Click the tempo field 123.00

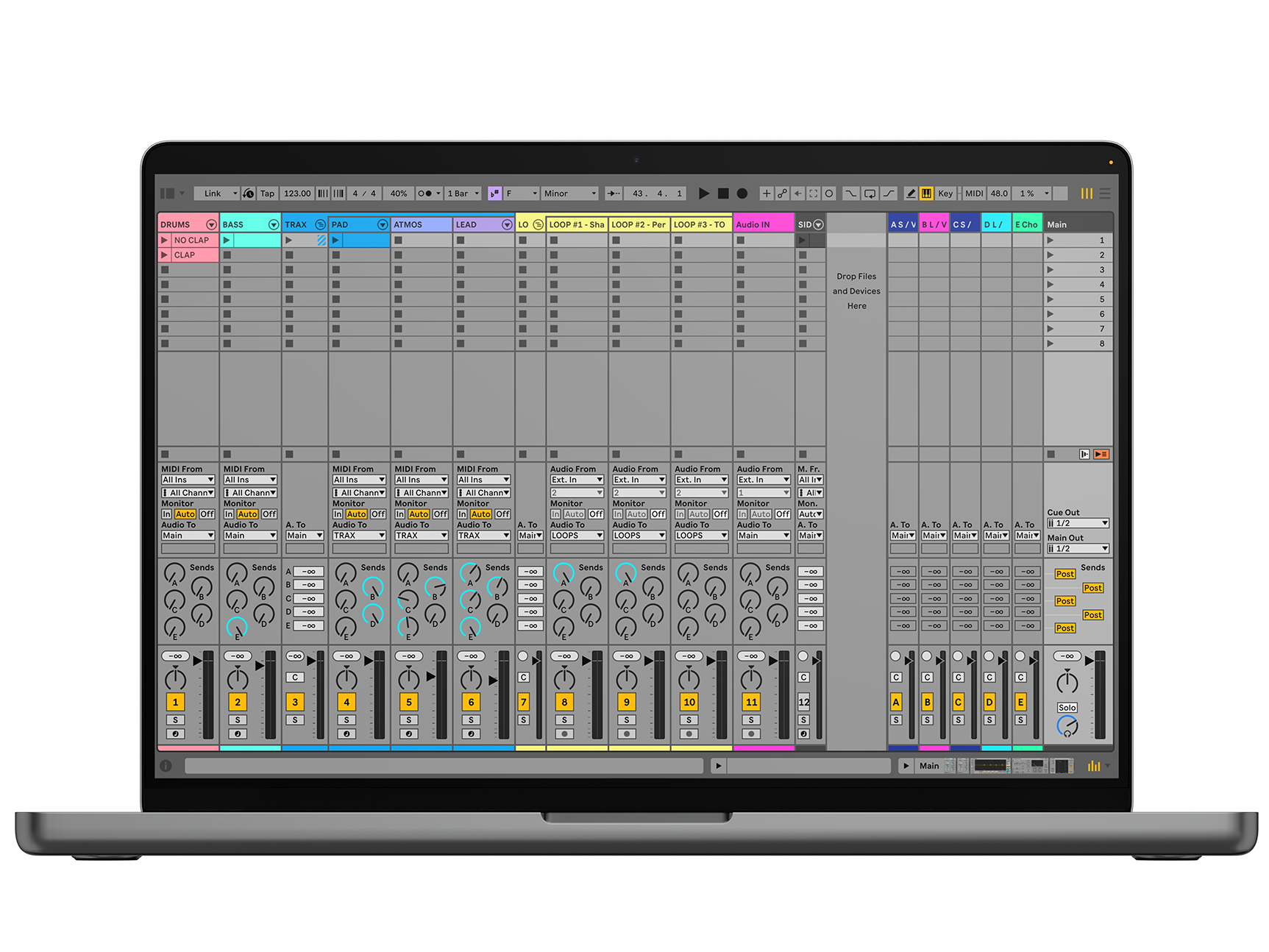click(297, 193)
